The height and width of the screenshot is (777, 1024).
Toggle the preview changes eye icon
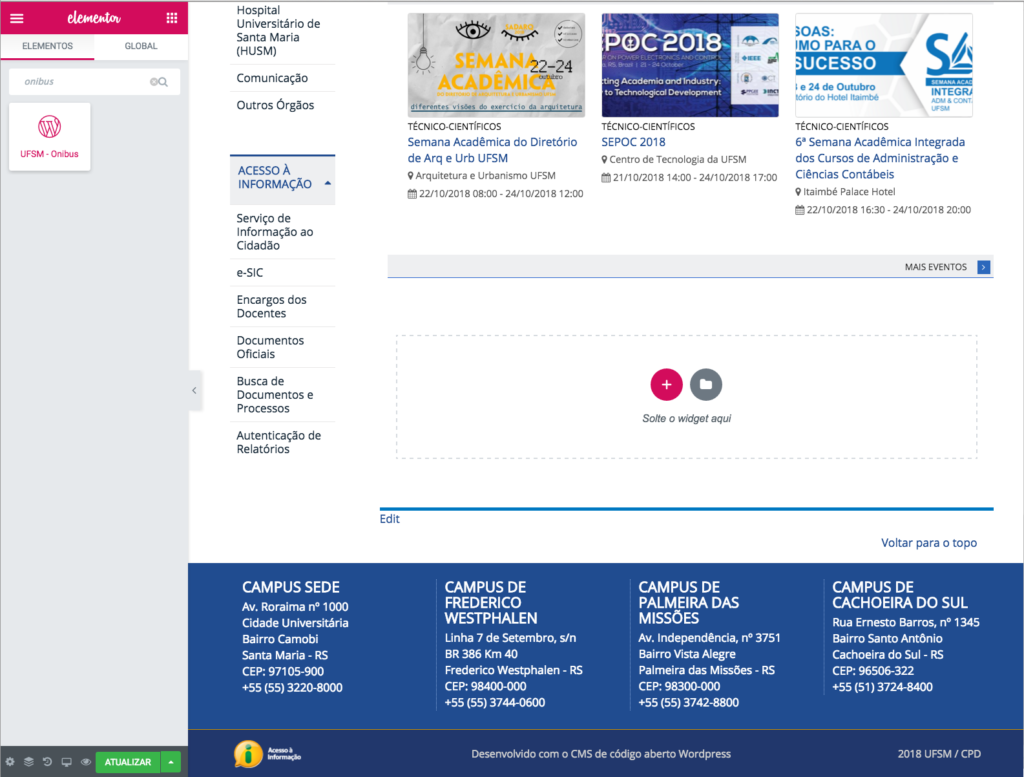(86, 762)
